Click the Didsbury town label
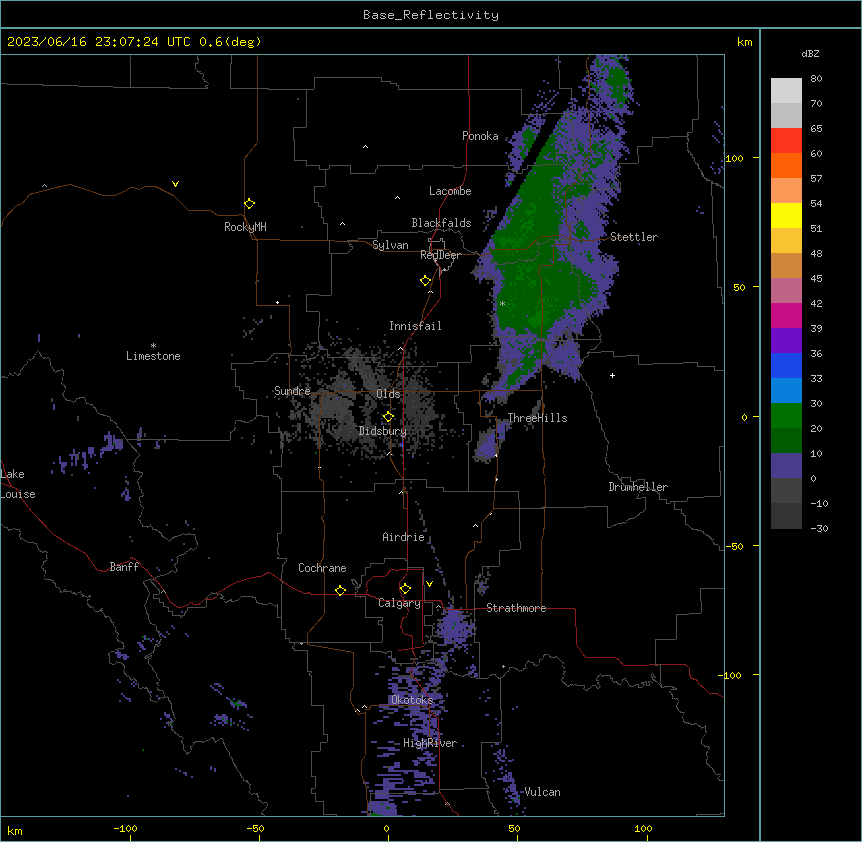 point(383,431)
